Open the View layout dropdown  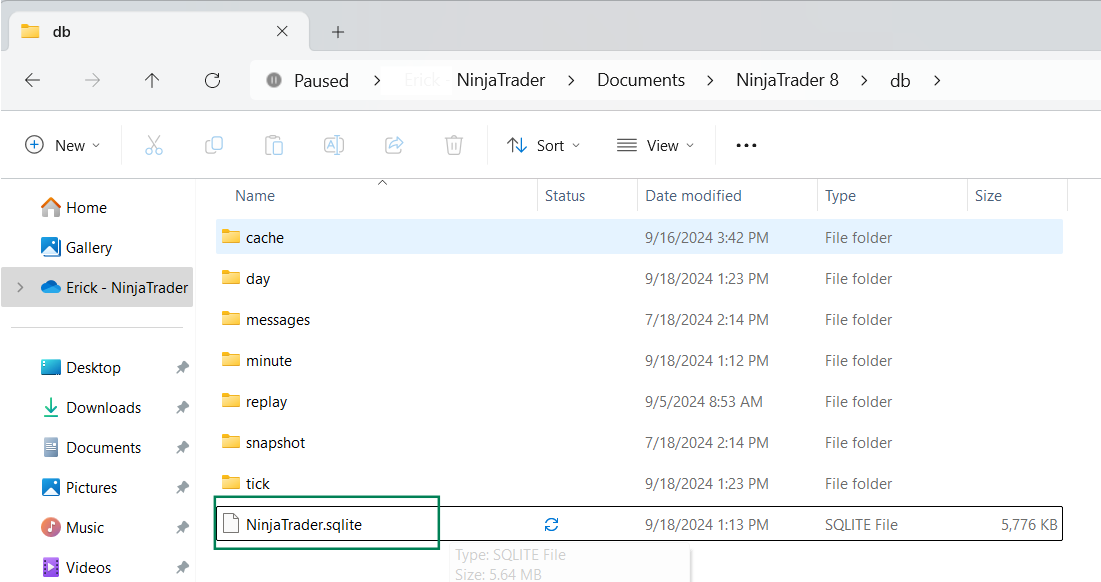click(x=655, y=145)
